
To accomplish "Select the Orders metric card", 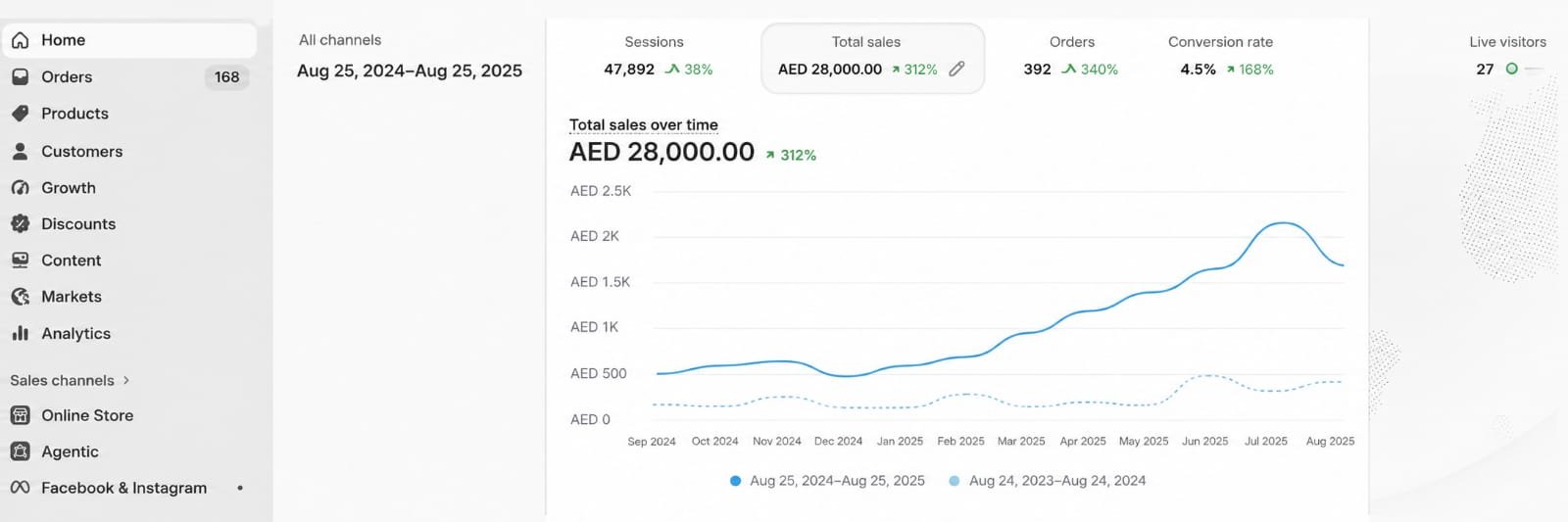I will pyautogui.click(x=1071, y=57).
